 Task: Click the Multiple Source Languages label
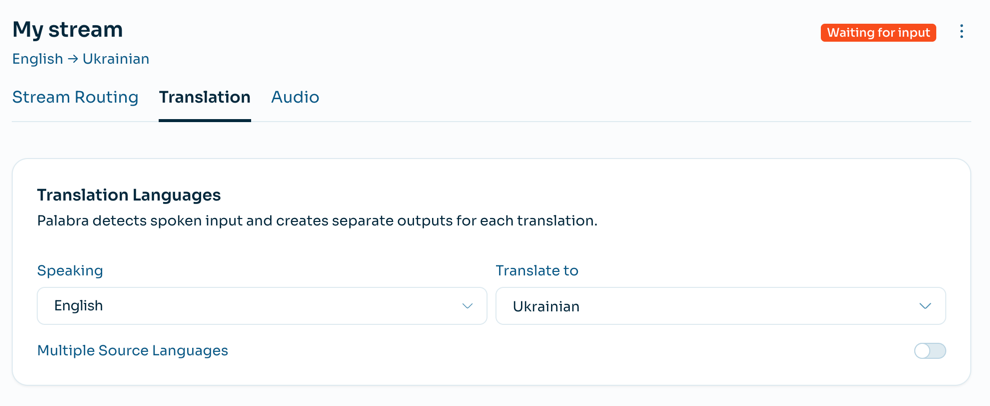pyautogui.click(x=132, y=351)
